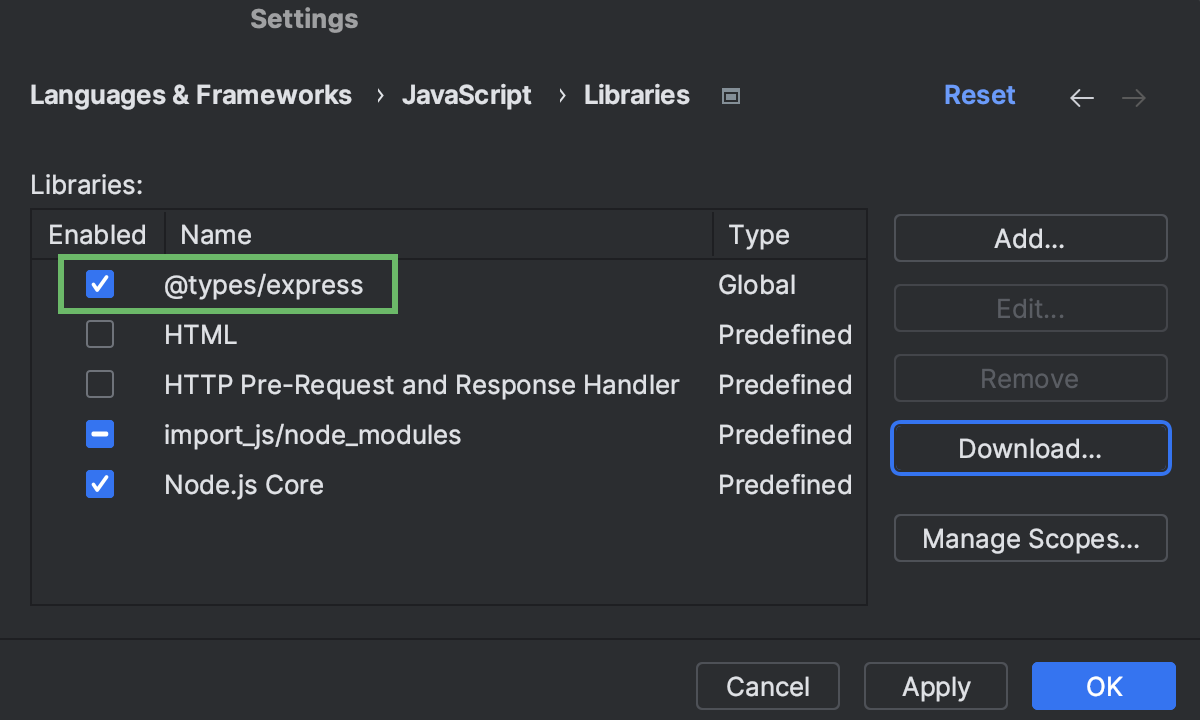Disable the @types/express library
1200x720 pixels.
pyautogui.click(x=100, y=284)
